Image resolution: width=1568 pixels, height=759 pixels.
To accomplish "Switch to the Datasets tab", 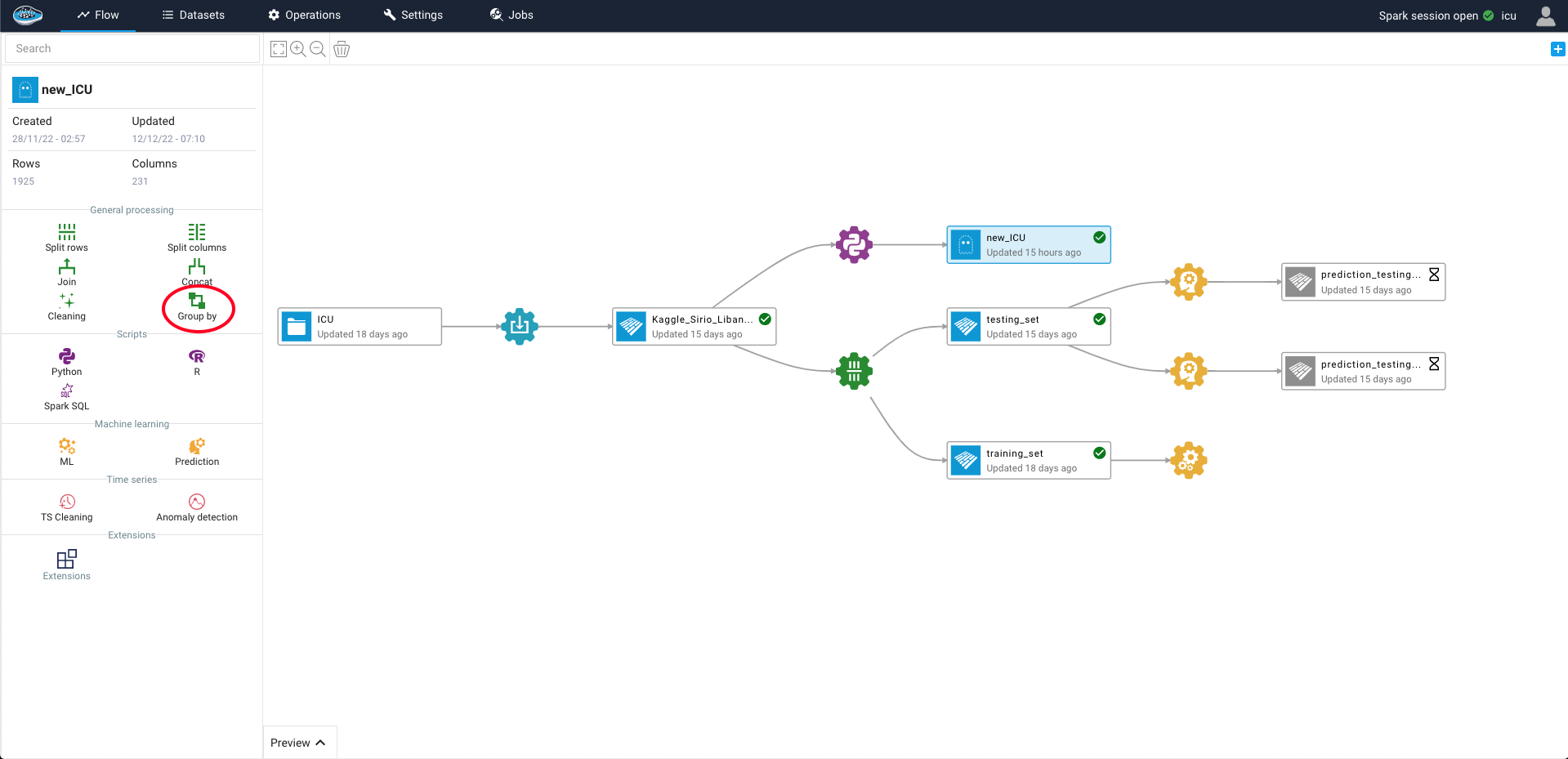I will coord(194,16).
